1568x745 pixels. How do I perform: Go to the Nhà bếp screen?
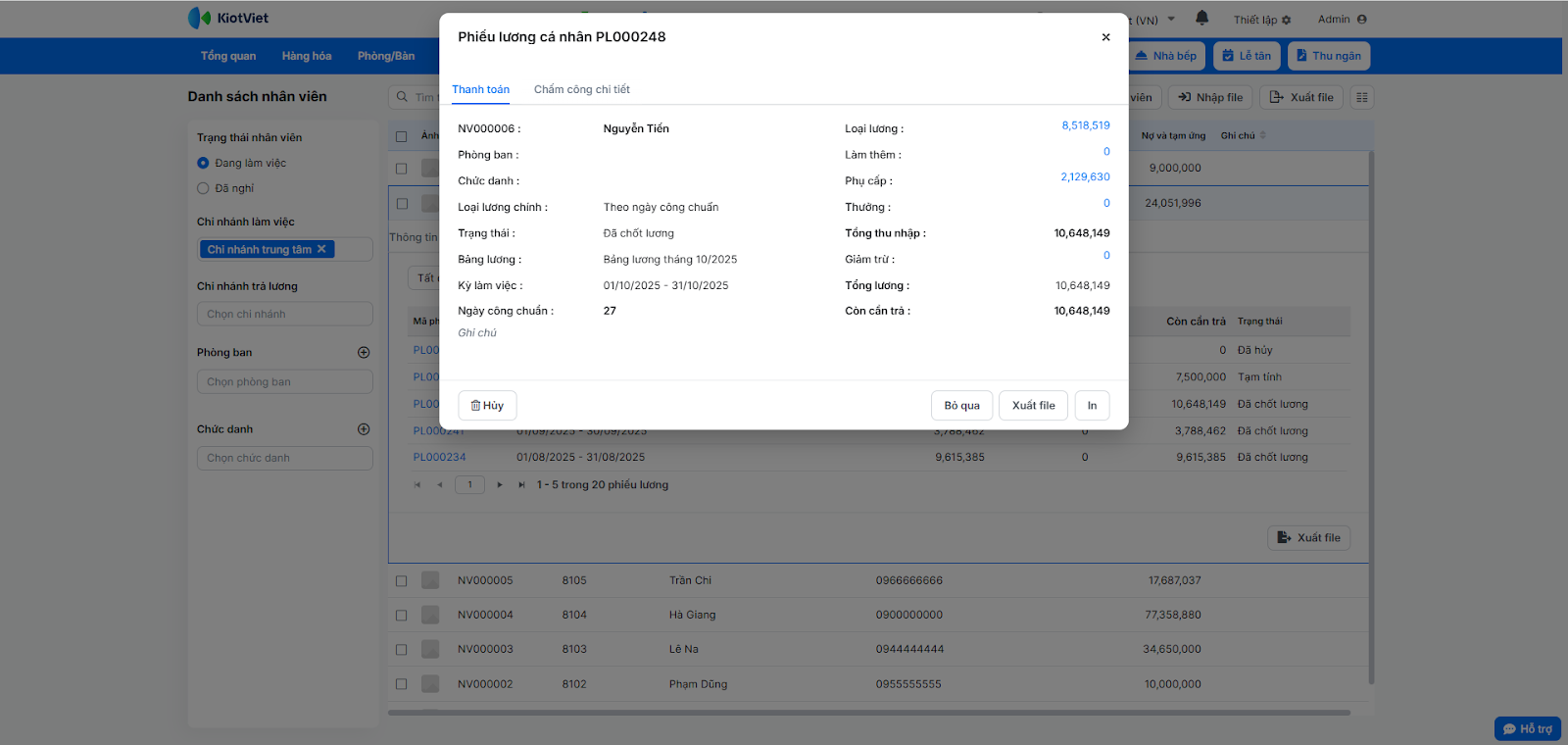(1166, 56)
